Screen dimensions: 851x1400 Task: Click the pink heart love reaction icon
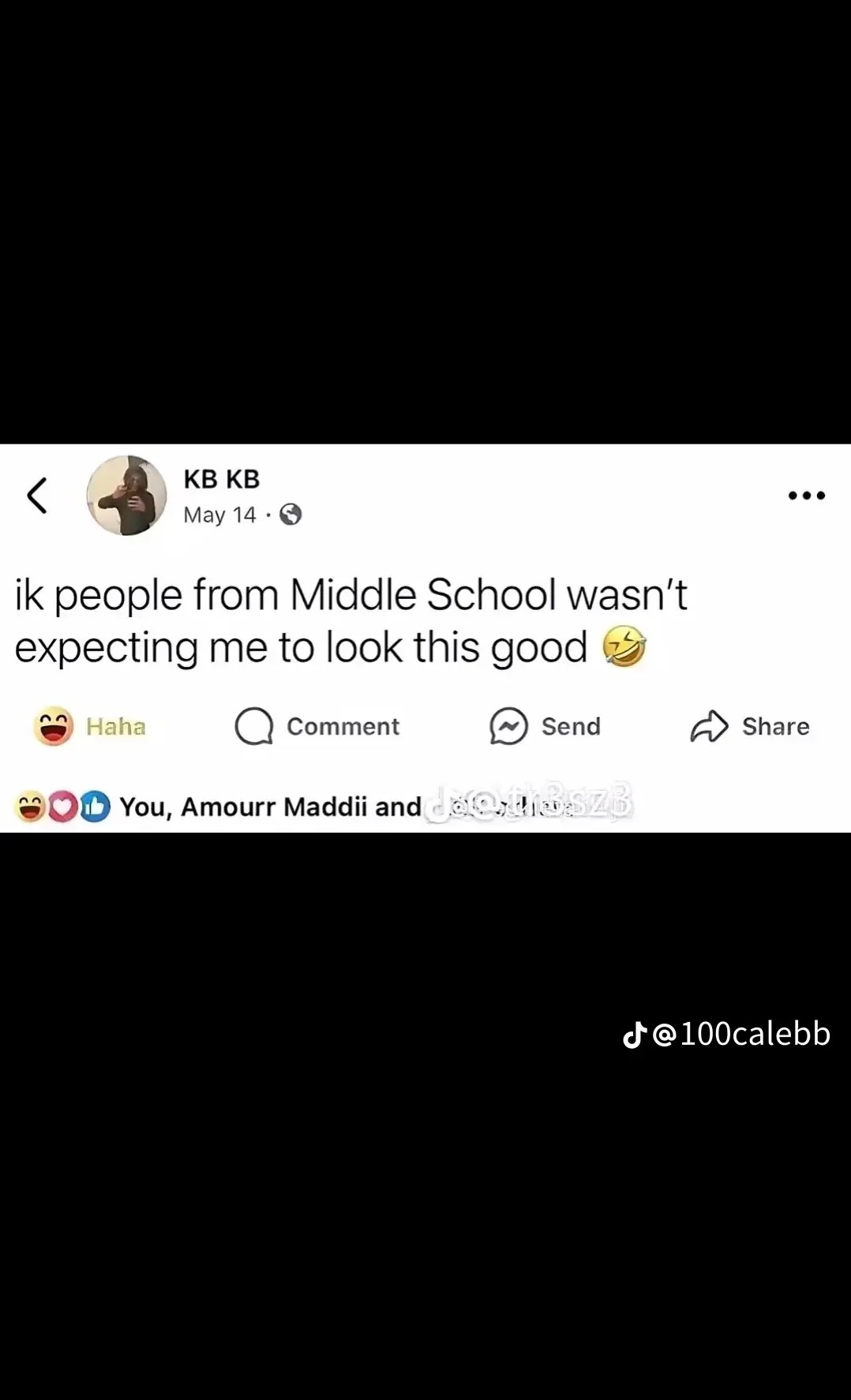63,807
